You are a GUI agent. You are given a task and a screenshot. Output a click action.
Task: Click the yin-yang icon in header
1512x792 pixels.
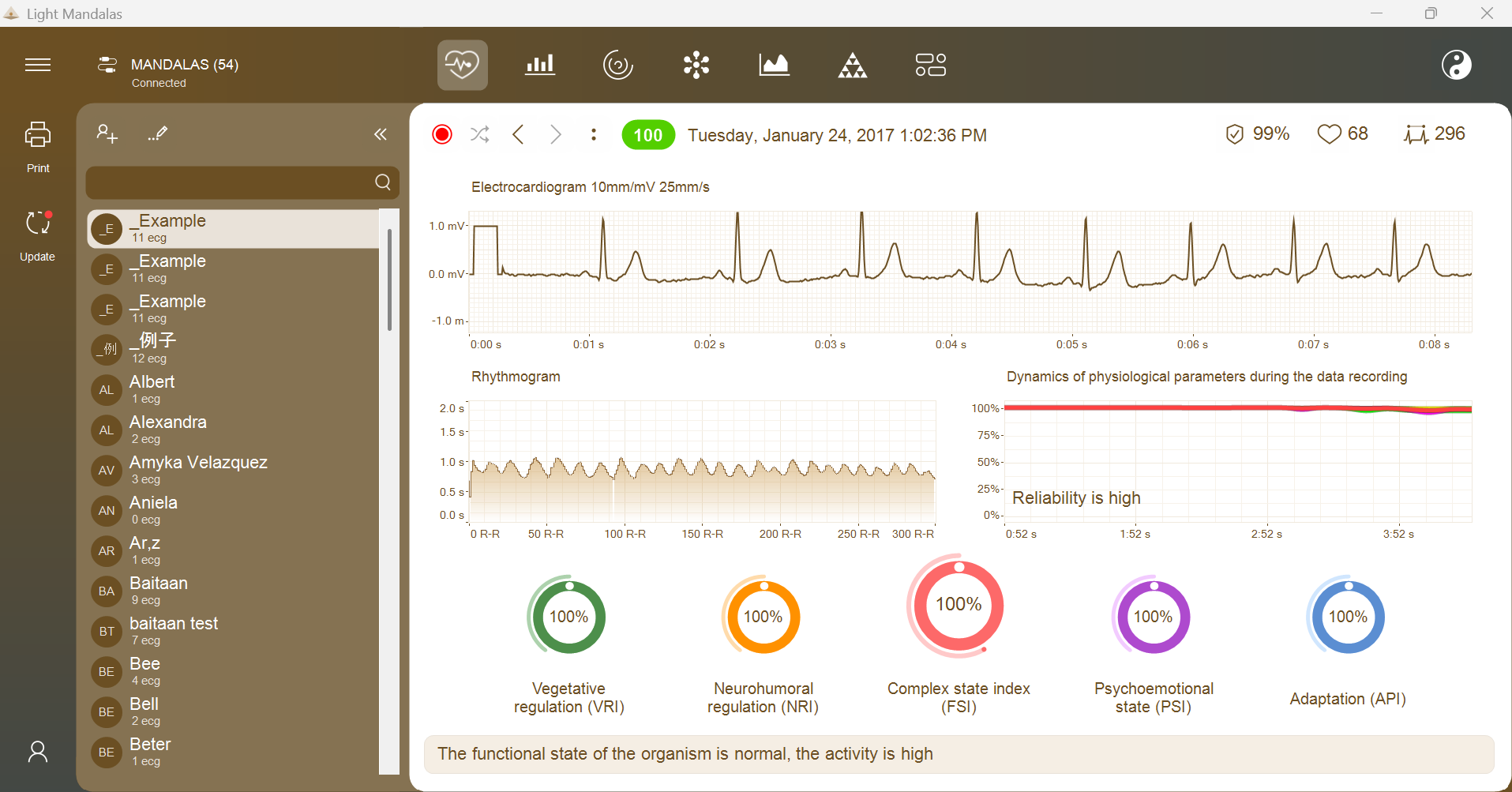coord(1456,65)
